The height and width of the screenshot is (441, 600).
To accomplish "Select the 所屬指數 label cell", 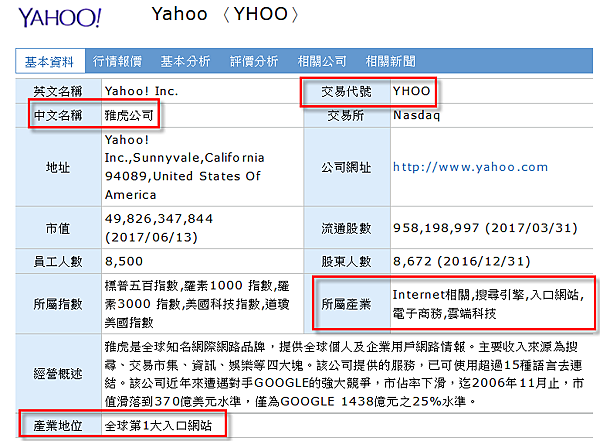I will pyautogui.click(x=58, y=304).
